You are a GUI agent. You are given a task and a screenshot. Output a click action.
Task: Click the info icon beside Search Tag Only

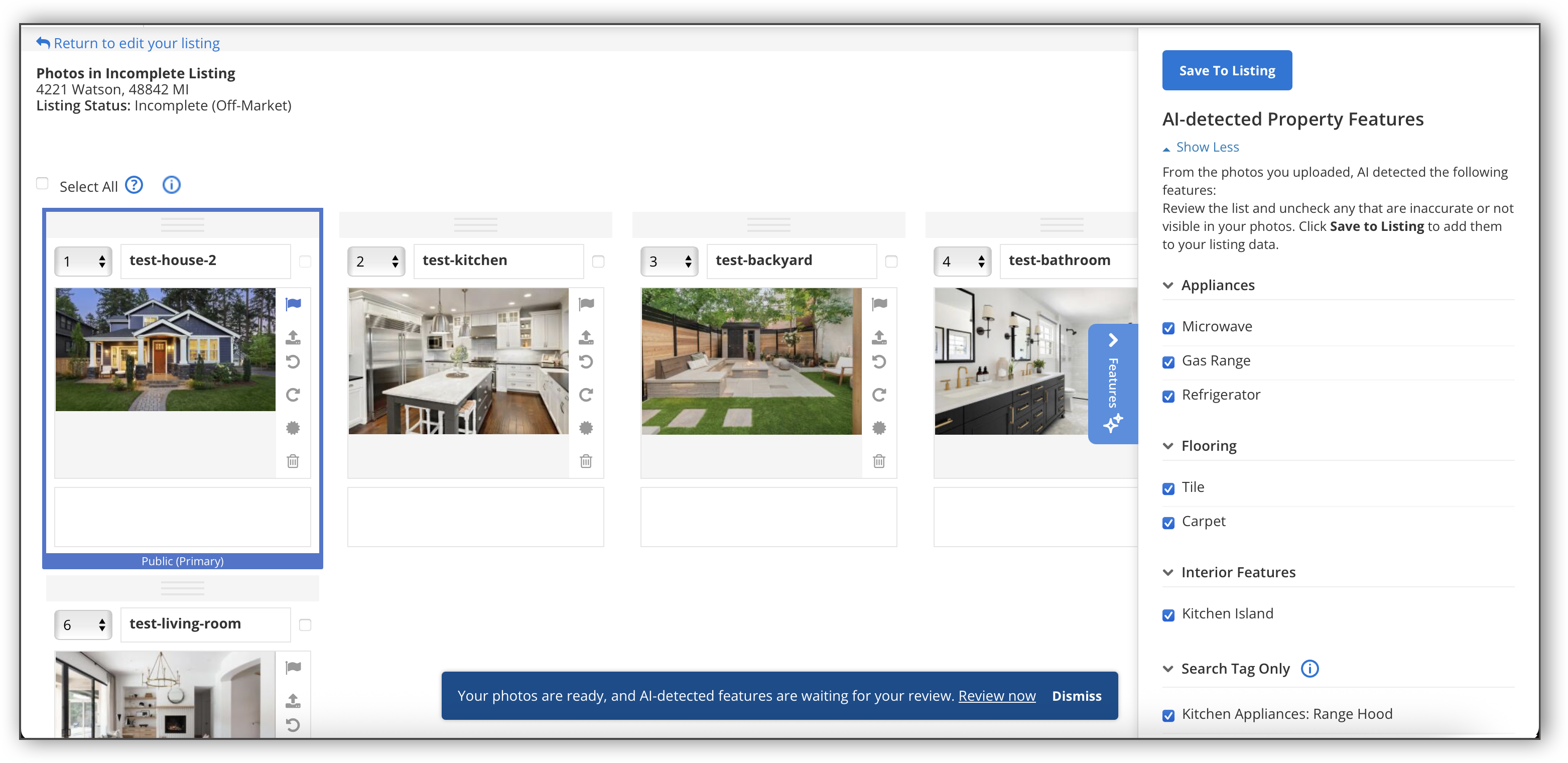tap(1310, 669)
